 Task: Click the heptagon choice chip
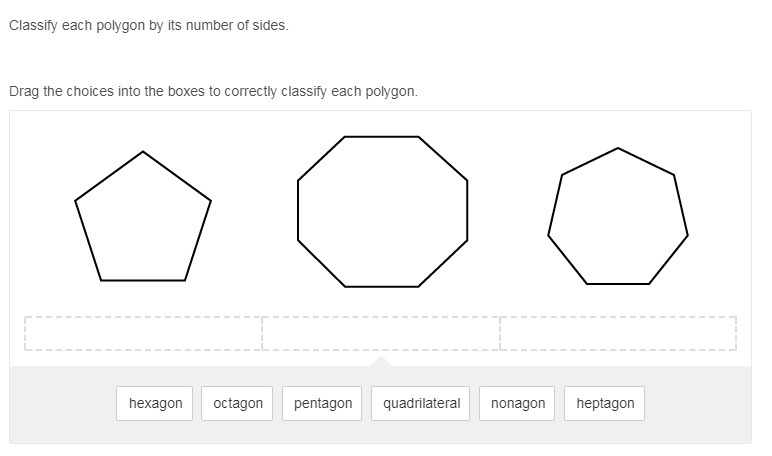tap(605, 403)
